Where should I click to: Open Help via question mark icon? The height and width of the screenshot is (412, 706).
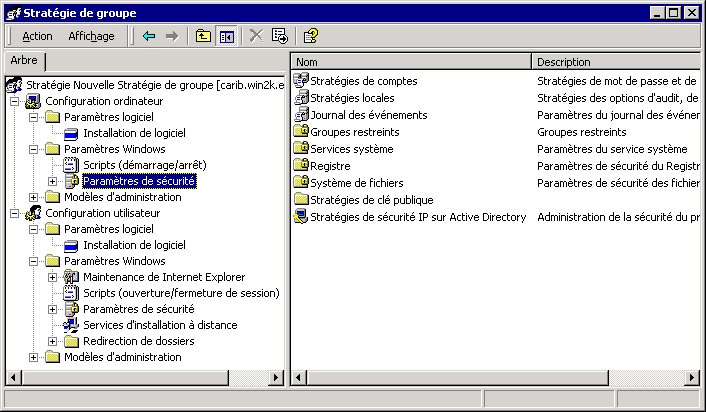311,36
